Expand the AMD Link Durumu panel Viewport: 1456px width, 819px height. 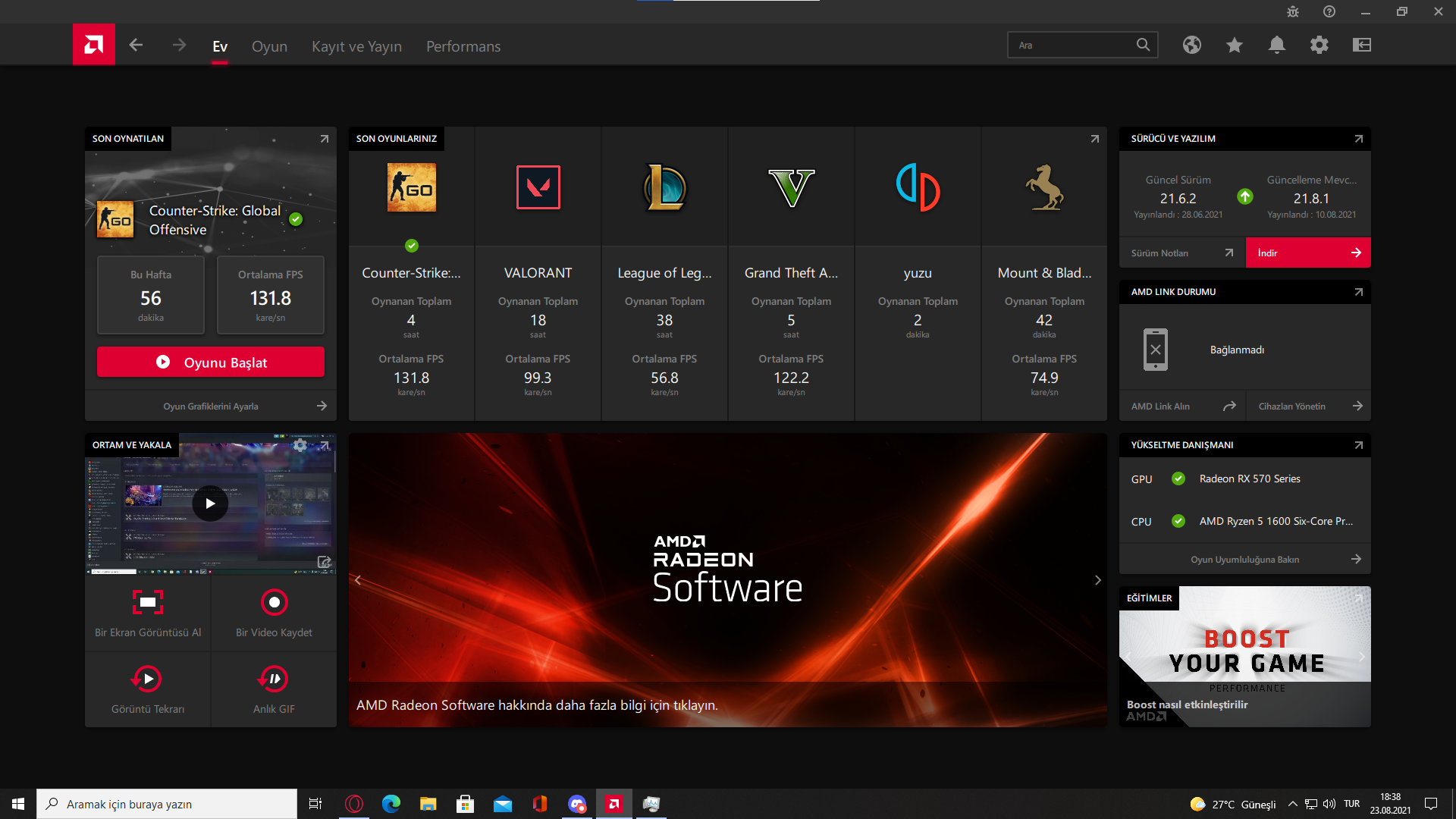1359,292
